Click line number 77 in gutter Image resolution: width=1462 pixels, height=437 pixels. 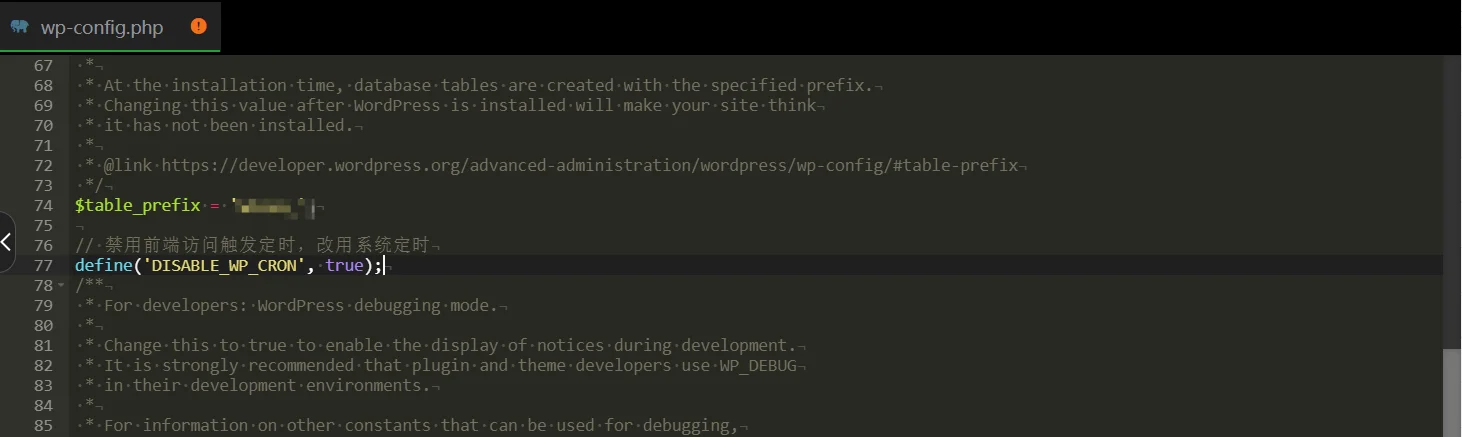43,265
